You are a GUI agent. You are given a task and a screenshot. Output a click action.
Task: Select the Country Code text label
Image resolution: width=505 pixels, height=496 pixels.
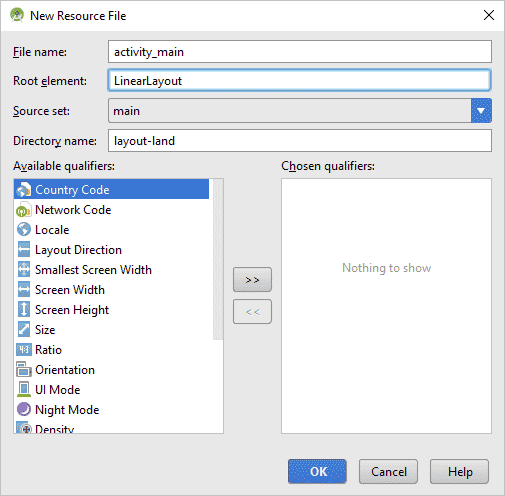click(x=72, y=190)
